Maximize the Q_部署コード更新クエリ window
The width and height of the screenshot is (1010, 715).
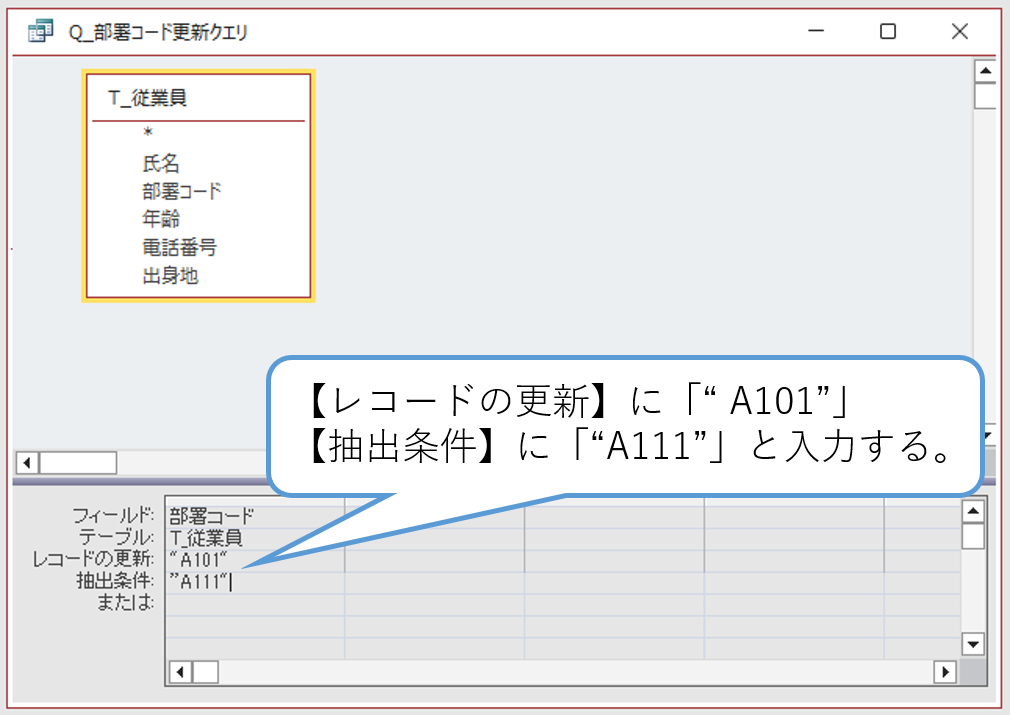tap(887, 32)
